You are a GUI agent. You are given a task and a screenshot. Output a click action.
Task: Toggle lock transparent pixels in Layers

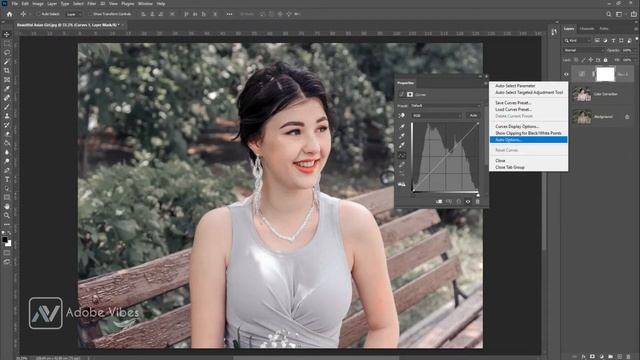[x=576, y=60]
